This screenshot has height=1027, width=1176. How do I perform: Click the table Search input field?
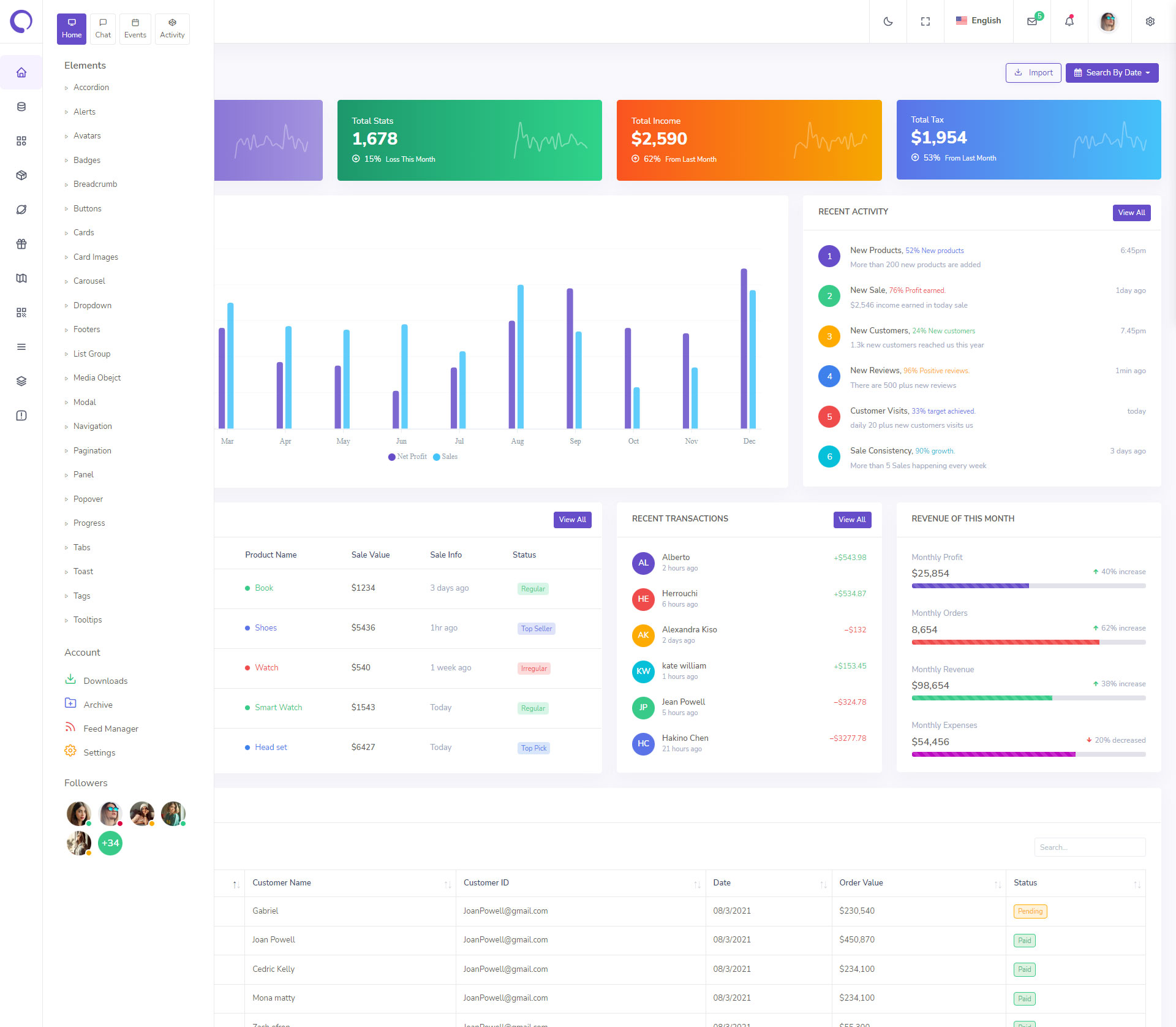(x=1089, y=847)
